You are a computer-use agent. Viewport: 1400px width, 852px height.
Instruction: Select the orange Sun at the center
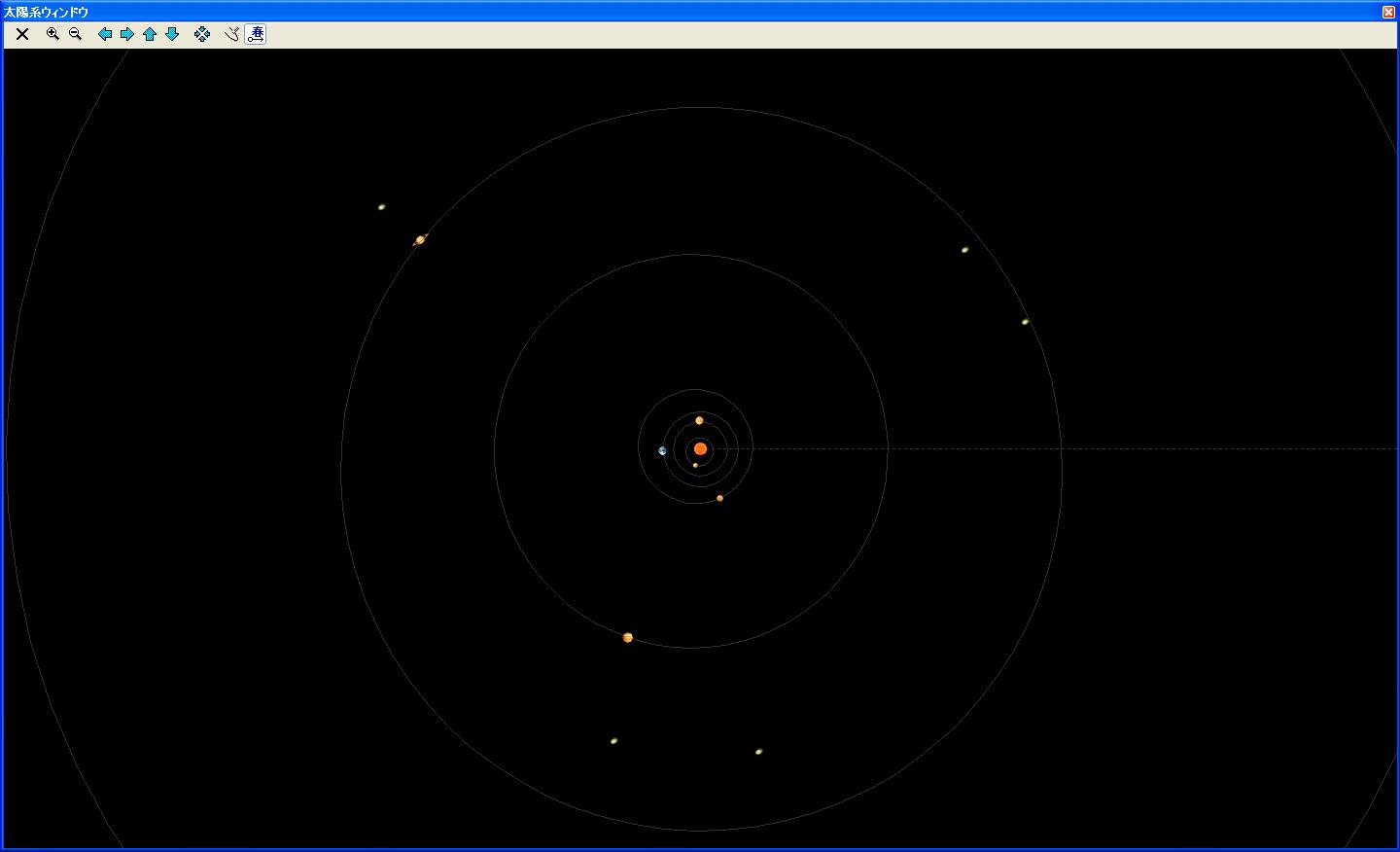tap(700, 448)
